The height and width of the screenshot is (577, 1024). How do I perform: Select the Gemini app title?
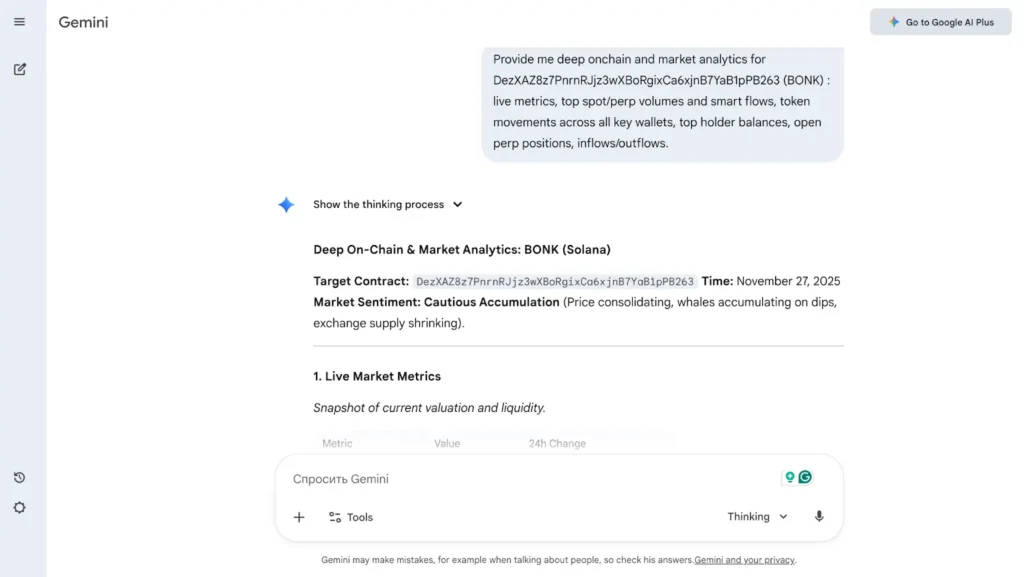click(x=83, y=21)
